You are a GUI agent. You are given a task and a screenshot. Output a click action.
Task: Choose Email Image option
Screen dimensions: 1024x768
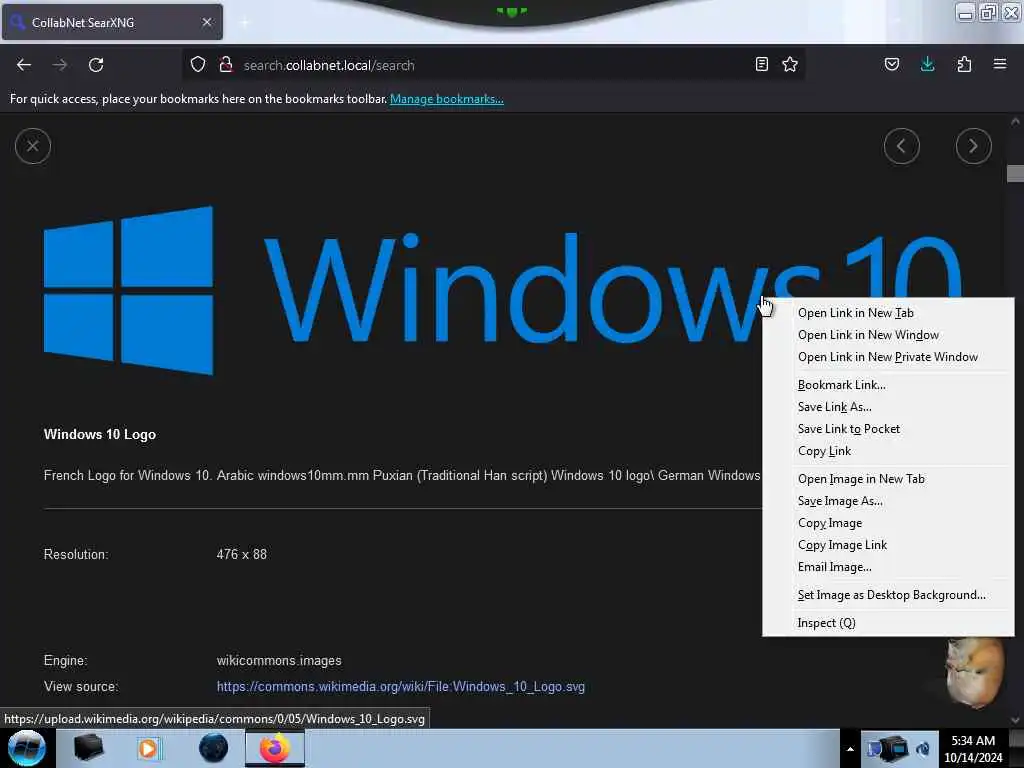click(888, 568)
